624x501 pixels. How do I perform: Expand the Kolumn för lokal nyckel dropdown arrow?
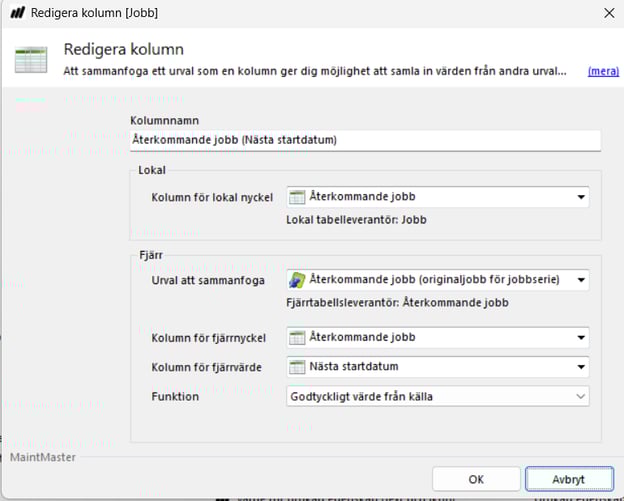tap(580, 197)
